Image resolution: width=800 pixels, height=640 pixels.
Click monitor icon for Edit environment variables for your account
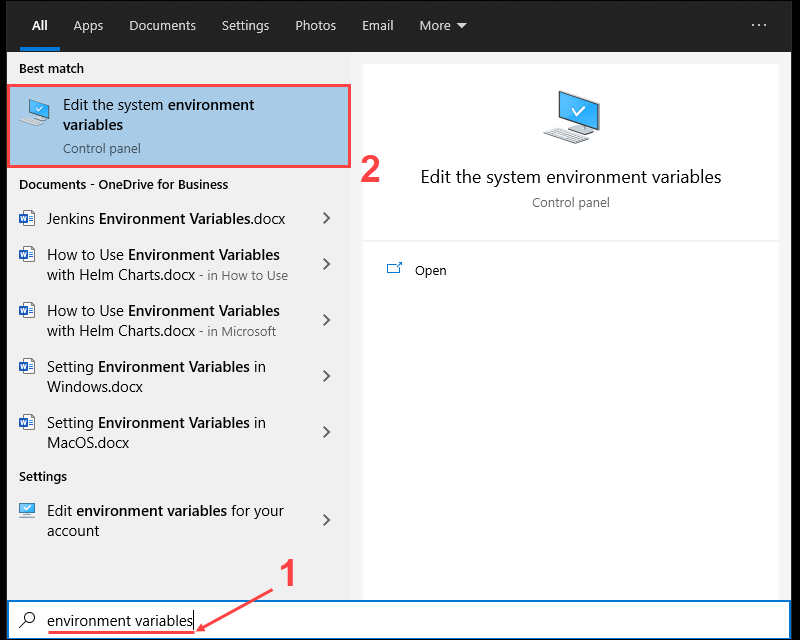click(x=27, y=510)
